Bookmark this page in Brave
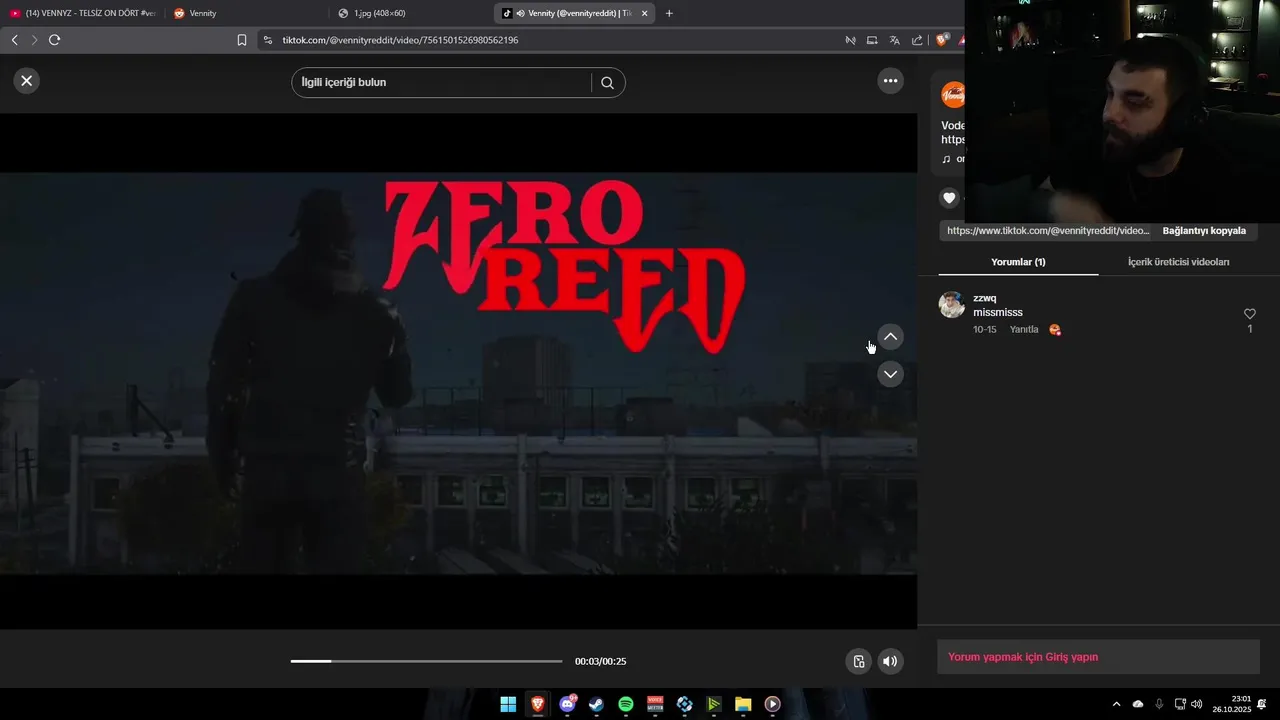 (x=242, y=40)
